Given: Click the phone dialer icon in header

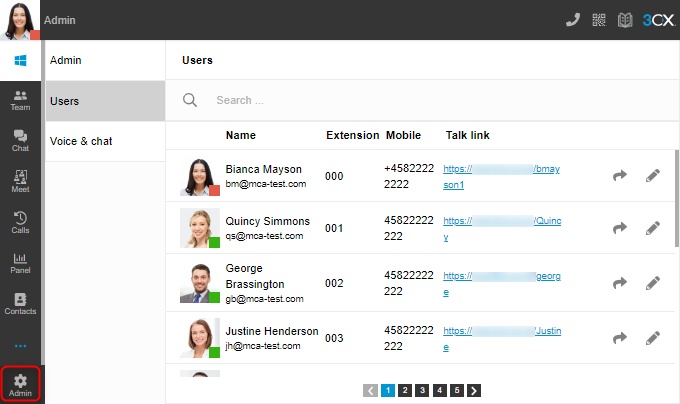Looking at the screenshot, I should [573, 20].
